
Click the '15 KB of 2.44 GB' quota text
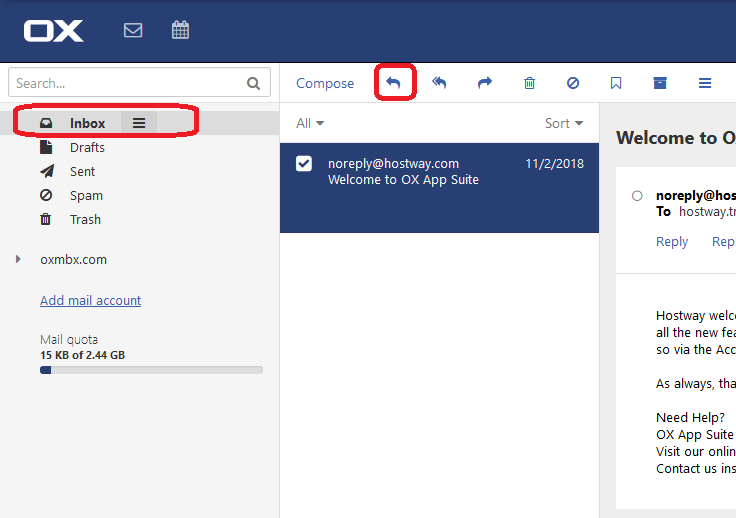point(83,355)
